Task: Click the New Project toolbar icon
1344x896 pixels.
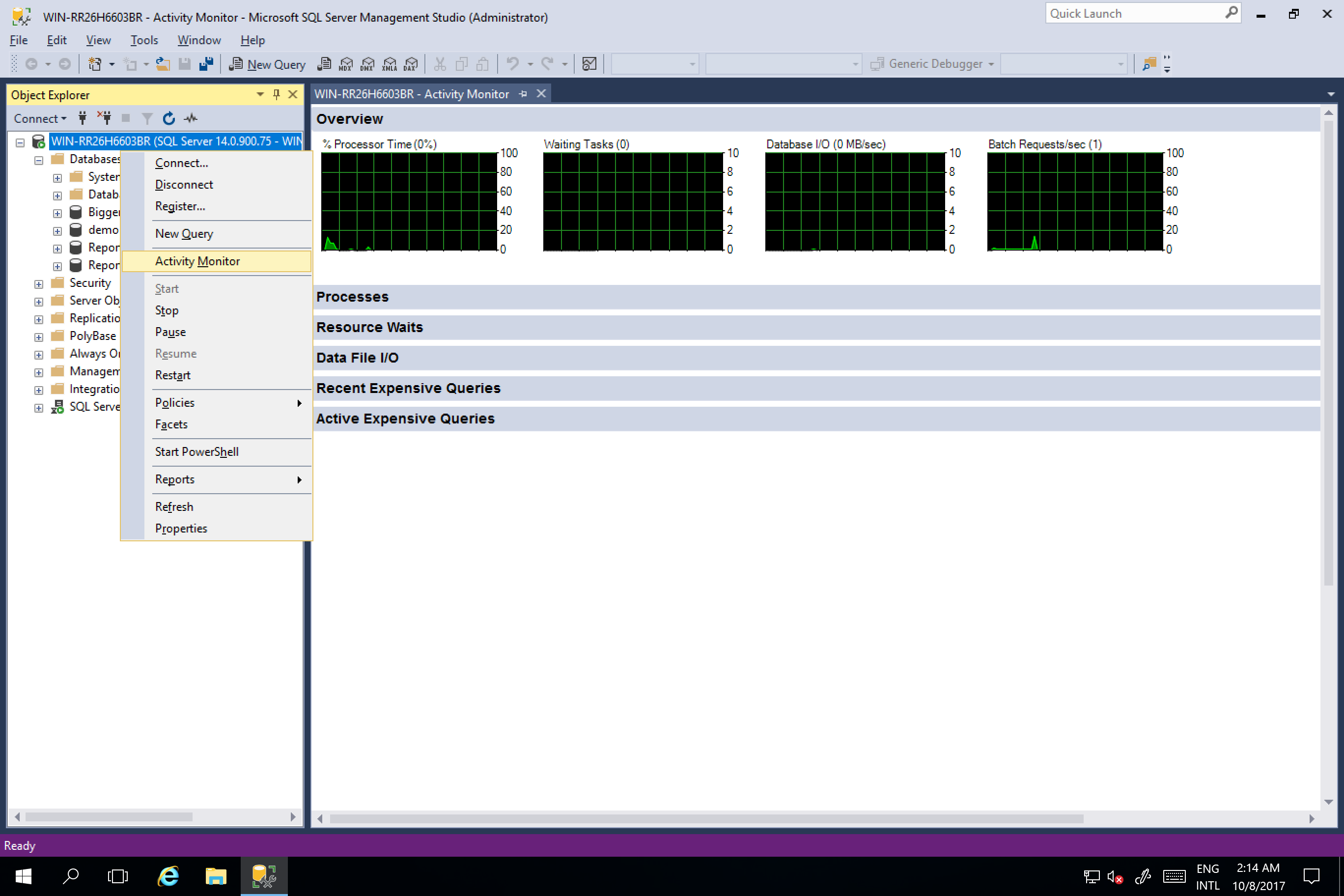Action: tap(95, 64)
